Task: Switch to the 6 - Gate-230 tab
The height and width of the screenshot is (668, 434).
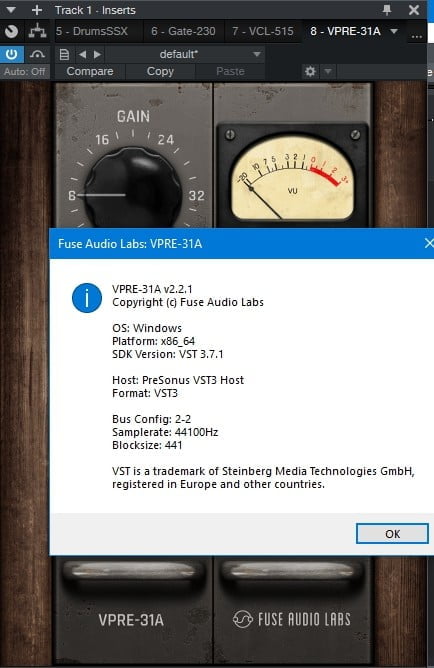Action: (183, 31)
